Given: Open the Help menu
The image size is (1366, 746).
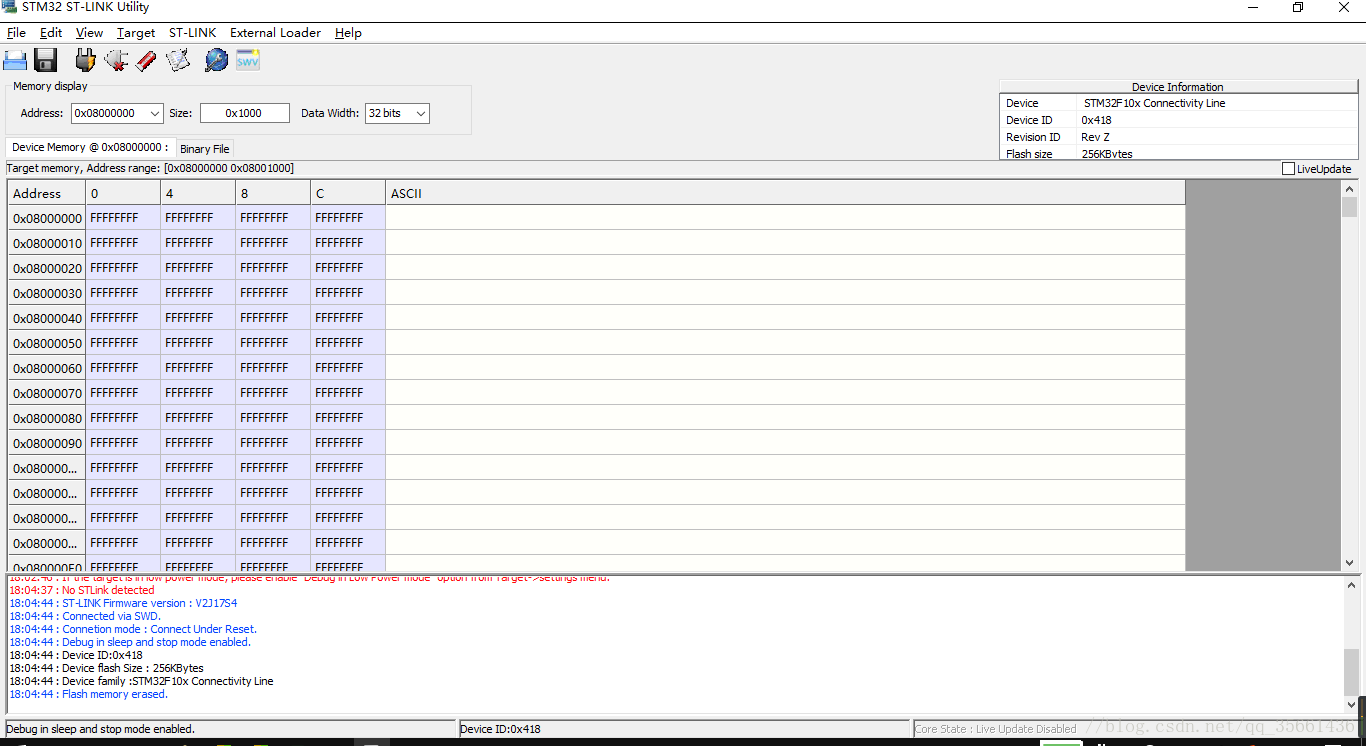Looking at the screenshot, I should [x=348, y=33].
